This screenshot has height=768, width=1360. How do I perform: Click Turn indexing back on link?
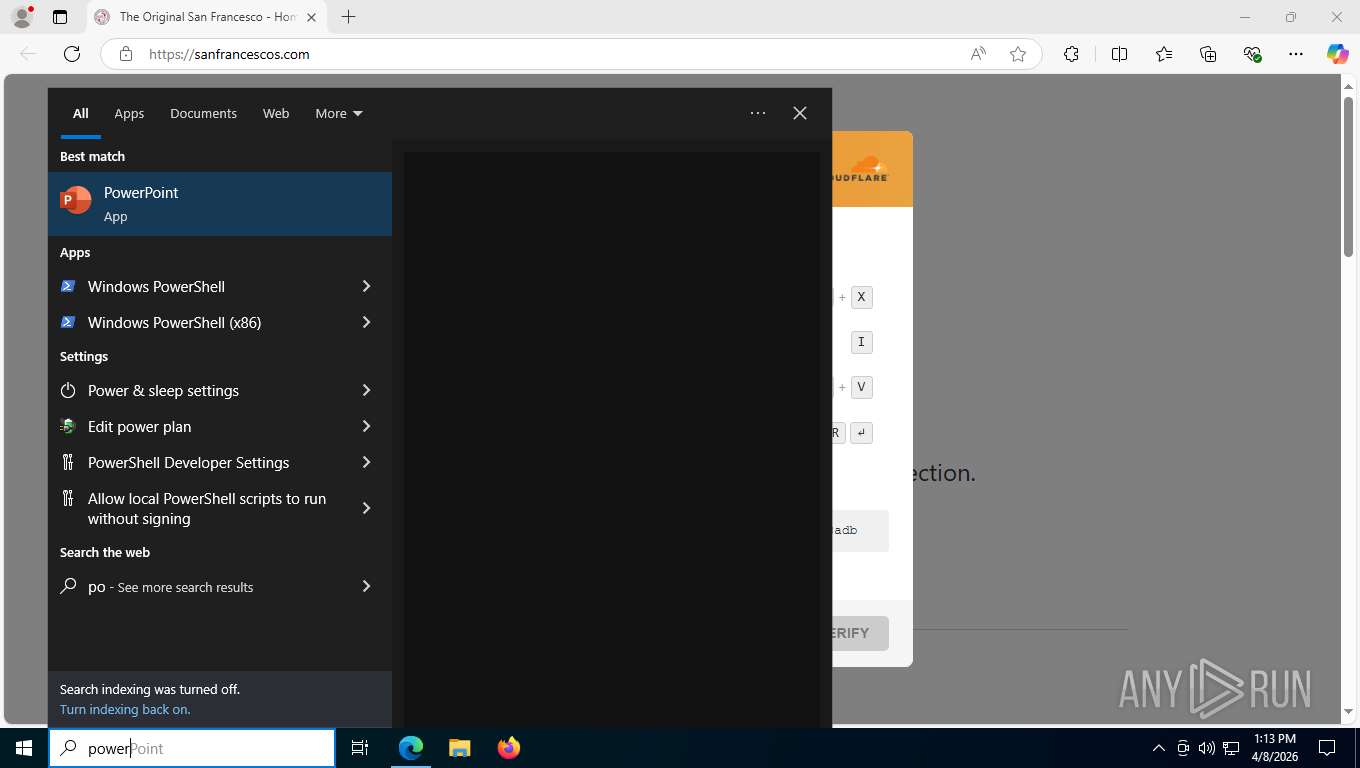tap(125, 709)
